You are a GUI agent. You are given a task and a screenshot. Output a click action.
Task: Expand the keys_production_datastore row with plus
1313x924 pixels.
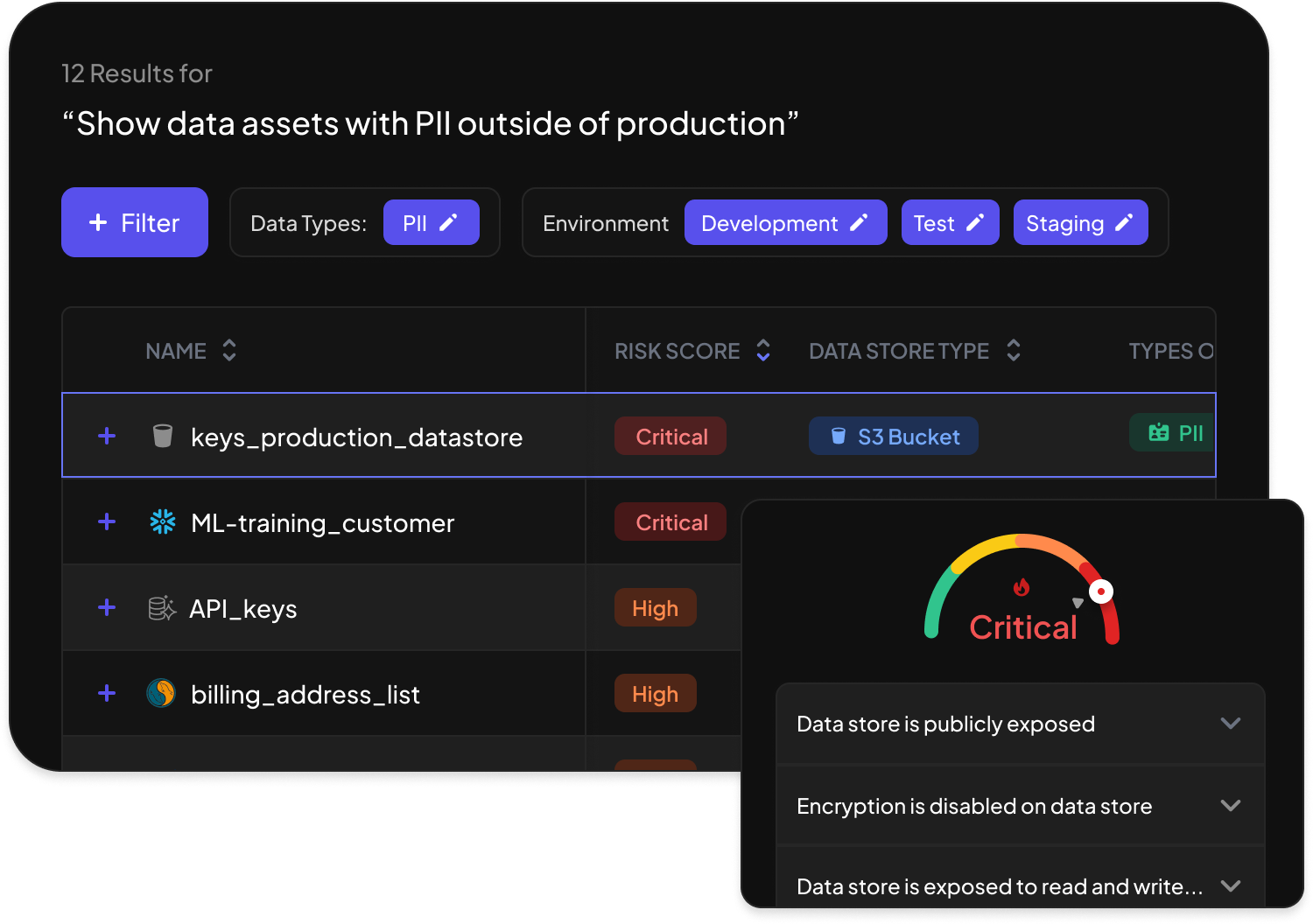pos(107,436)
